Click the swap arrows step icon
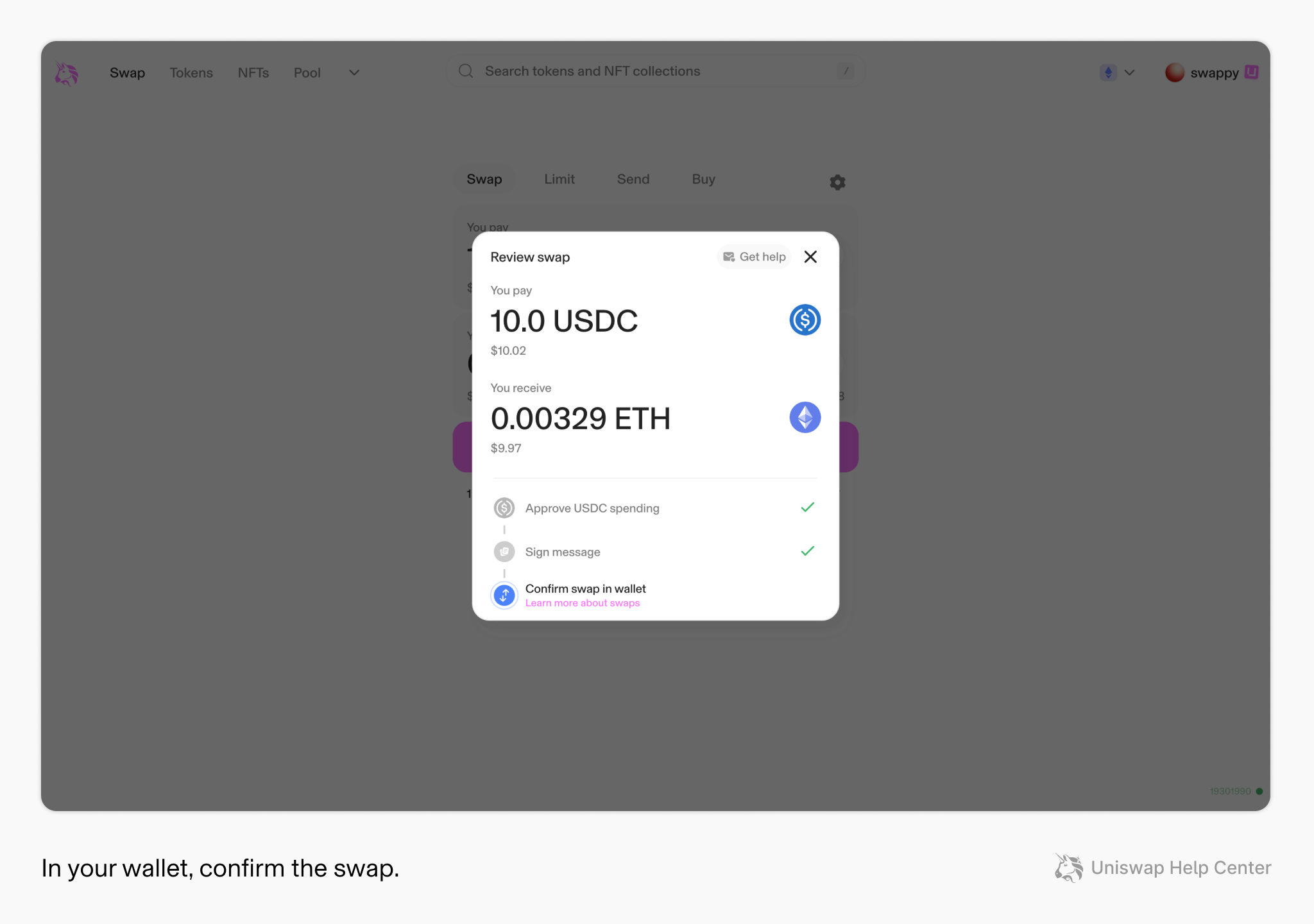Screen dimensions: 1314x924 tap(504, 595)
